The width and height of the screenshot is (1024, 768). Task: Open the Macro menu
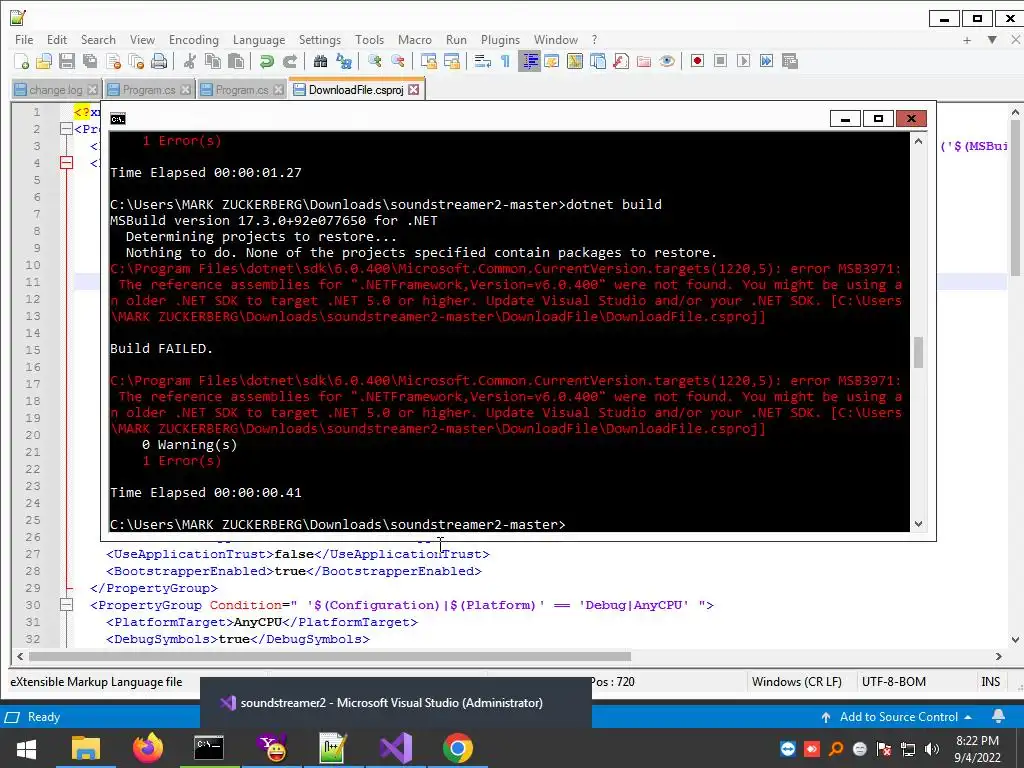415,40
